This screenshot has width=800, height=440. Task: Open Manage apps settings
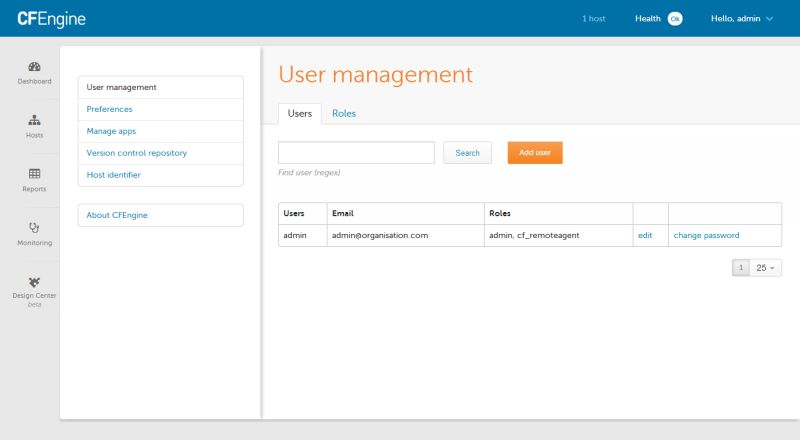(161, 131)
